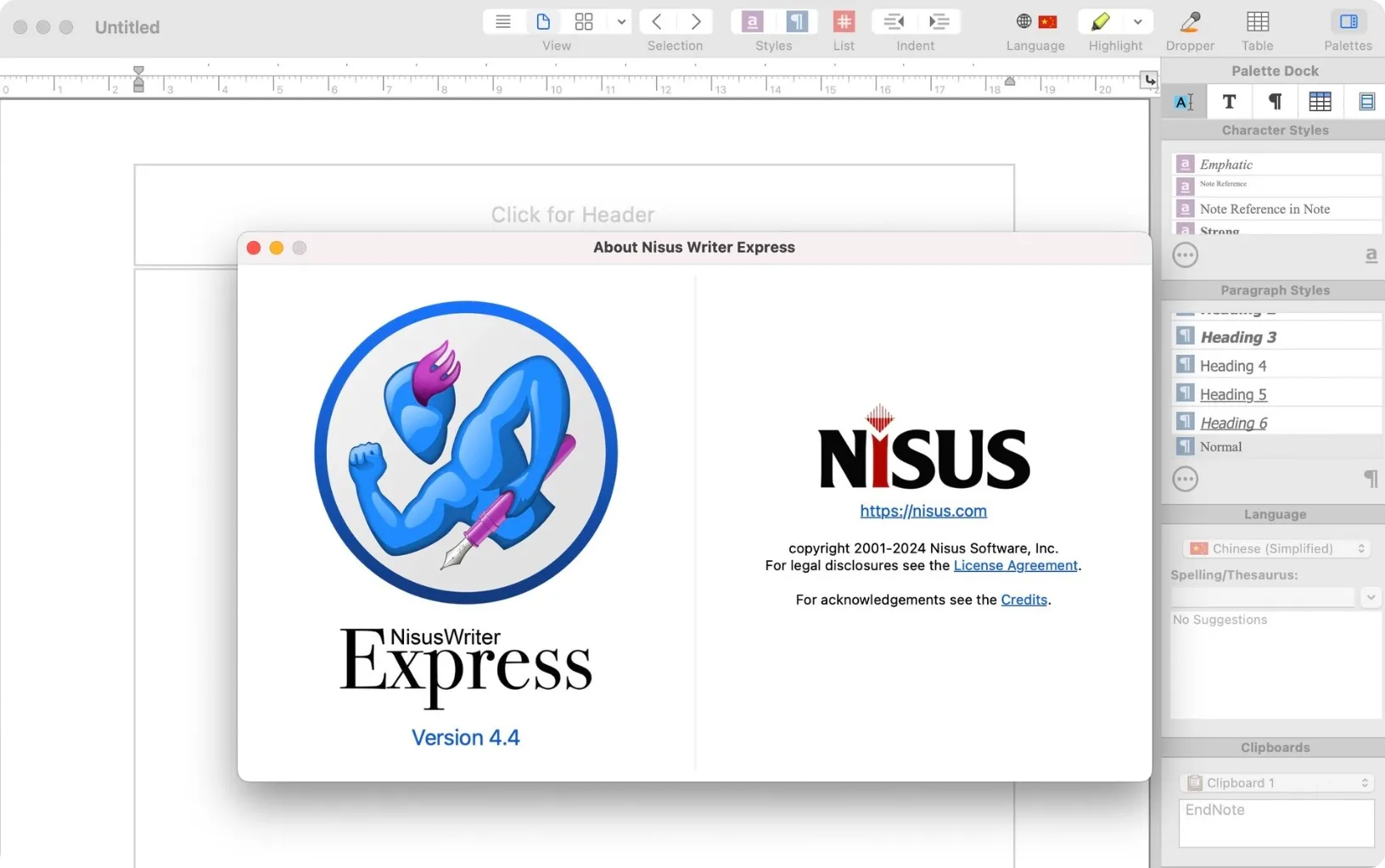The height and width of the screenshot is (868, 1385).
Task: Select the text palette group tab (A cursor)
Action: tap(1184, 102)
